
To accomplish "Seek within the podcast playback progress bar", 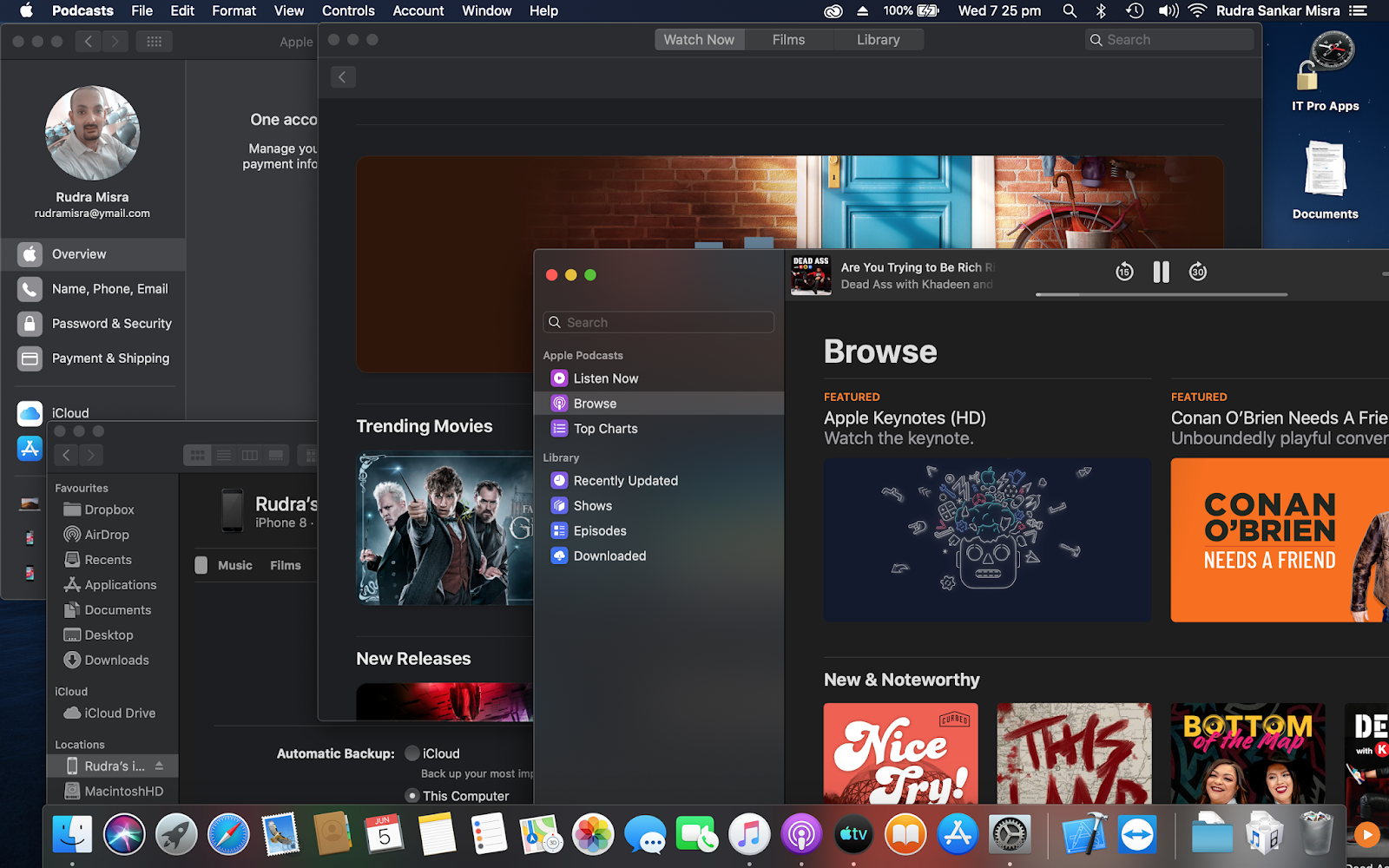I will (x=1162, y=295).
